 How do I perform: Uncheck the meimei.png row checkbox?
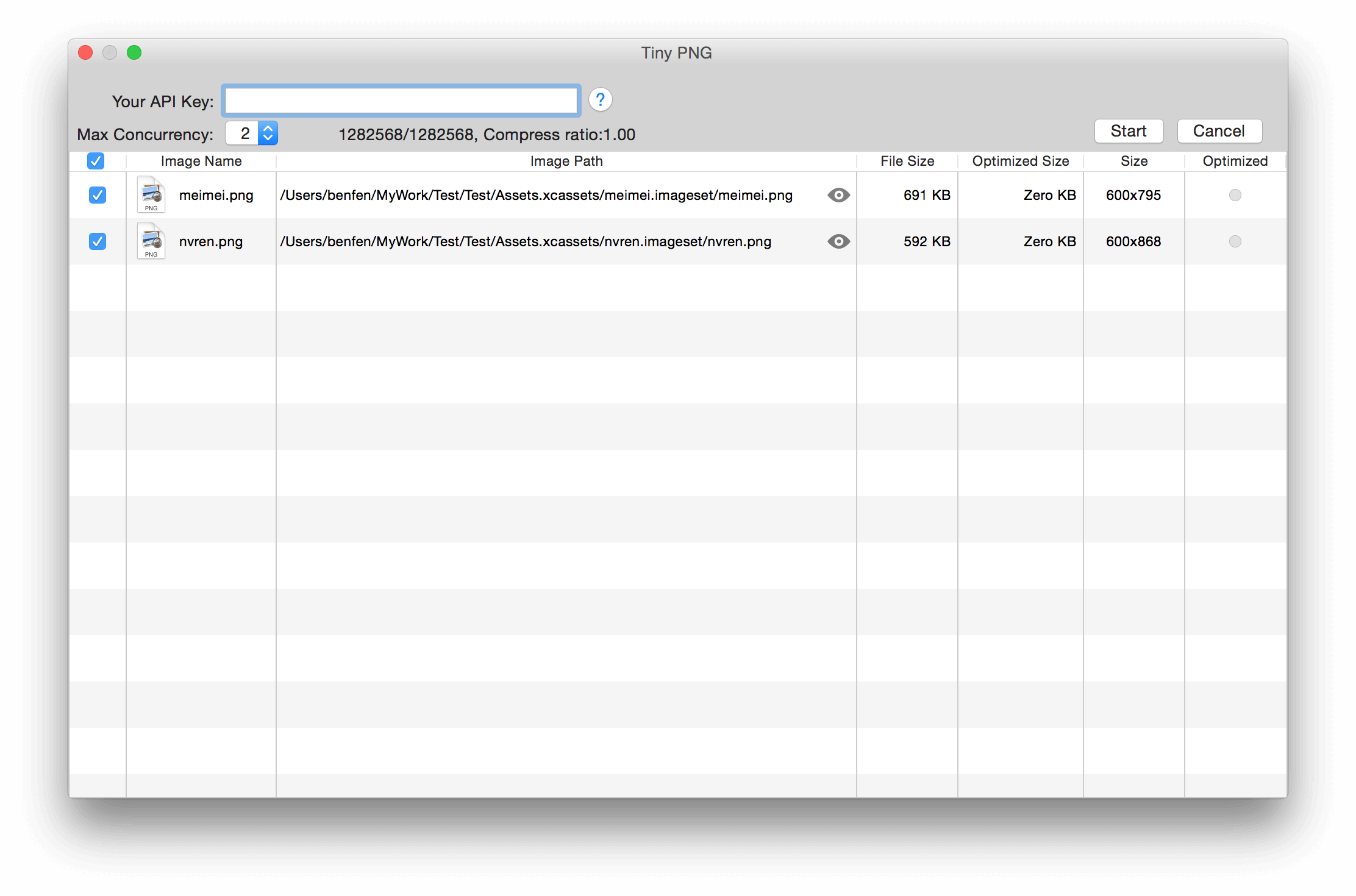(98, 195)
